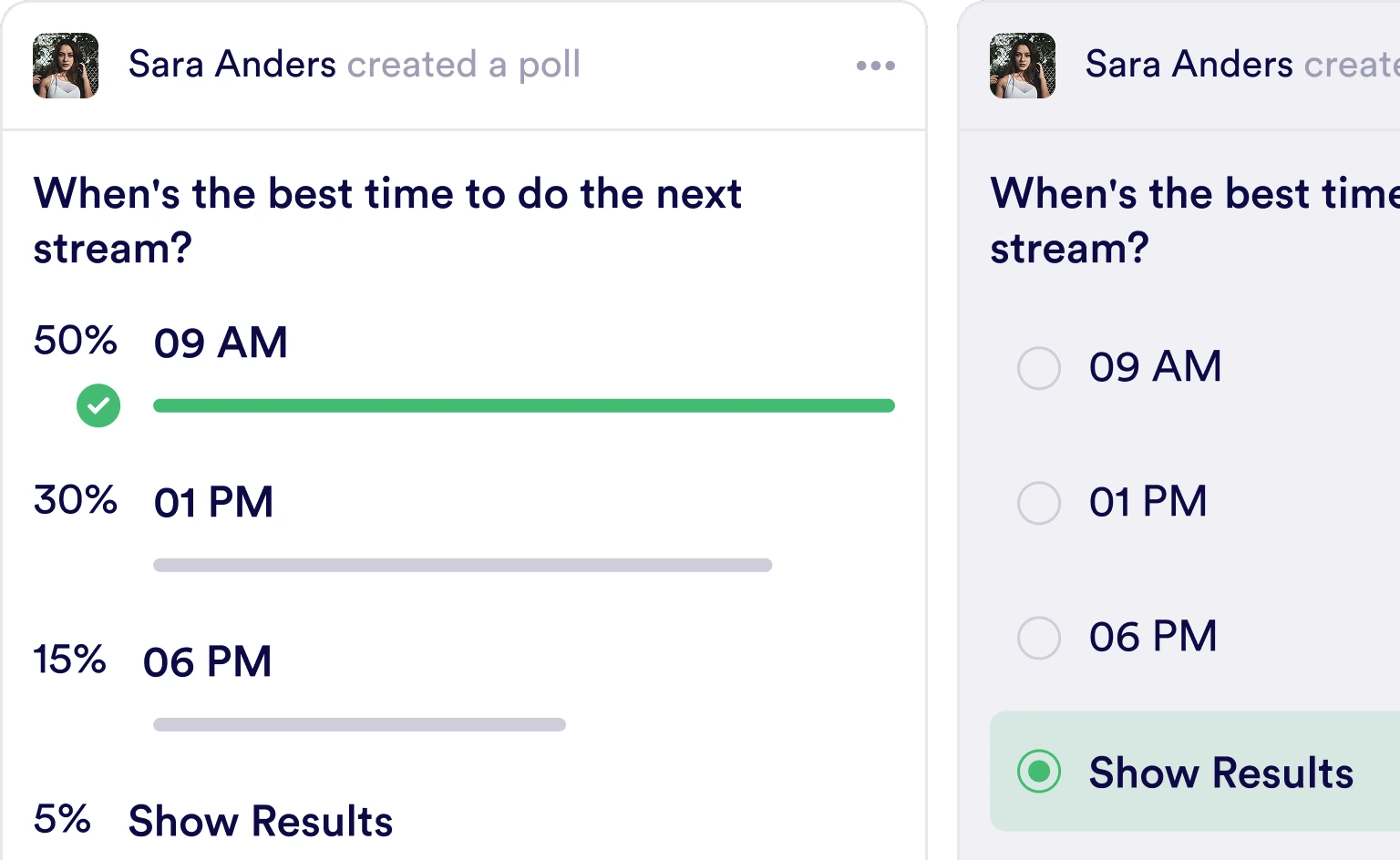Click the selected Show Results radio button
1400x860 pixels.
click(1039, 772)
